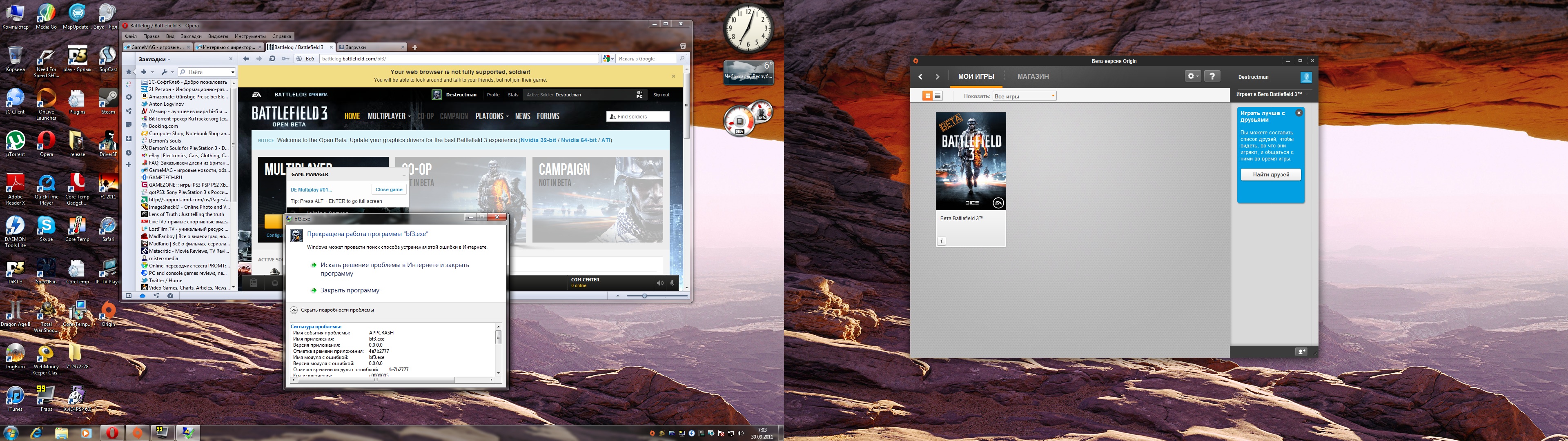This screenshot has width=1568, height=441.
Task: Open Opera sidebar History clock icon
Action: click(129, 152)
